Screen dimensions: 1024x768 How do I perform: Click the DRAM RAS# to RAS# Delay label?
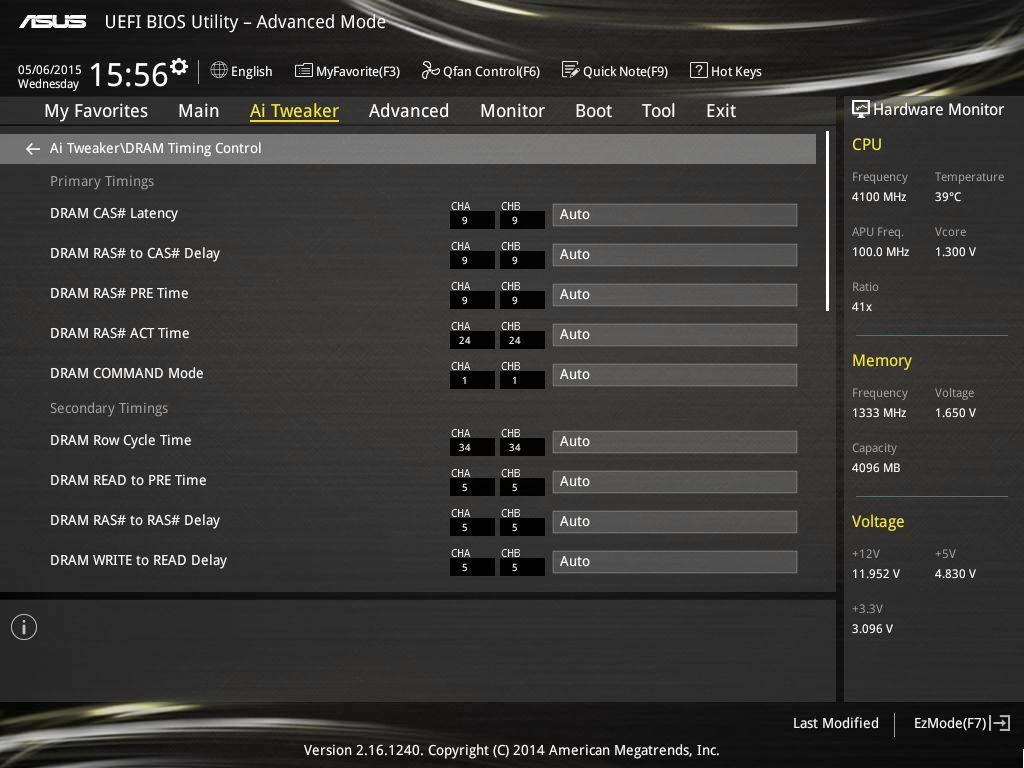(x=135, y=520)
